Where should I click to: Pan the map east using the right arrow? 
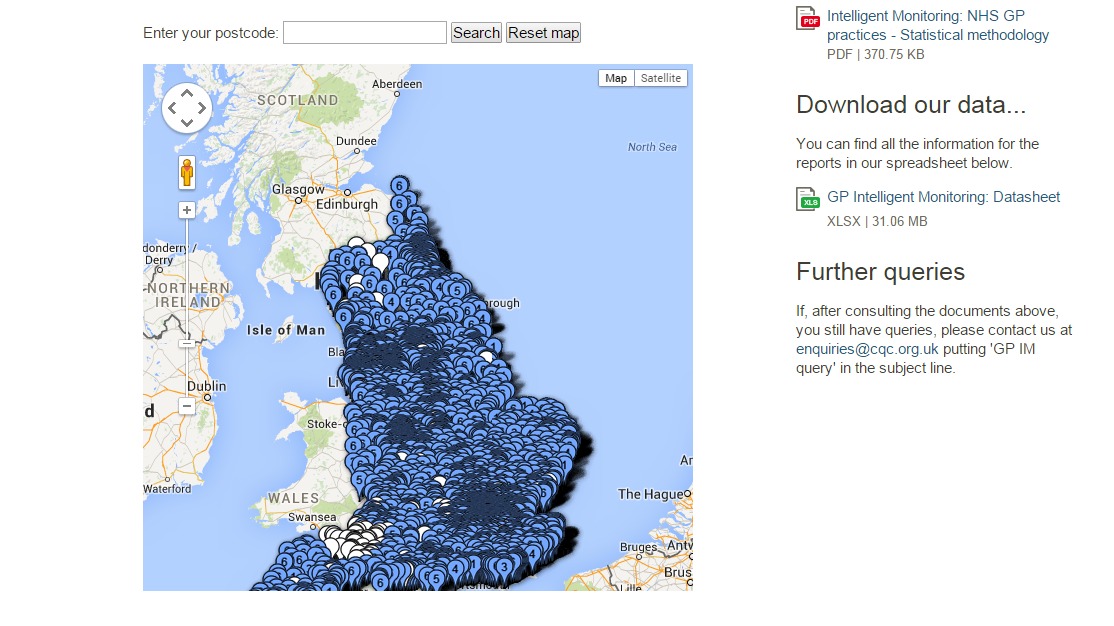(202, 107)
